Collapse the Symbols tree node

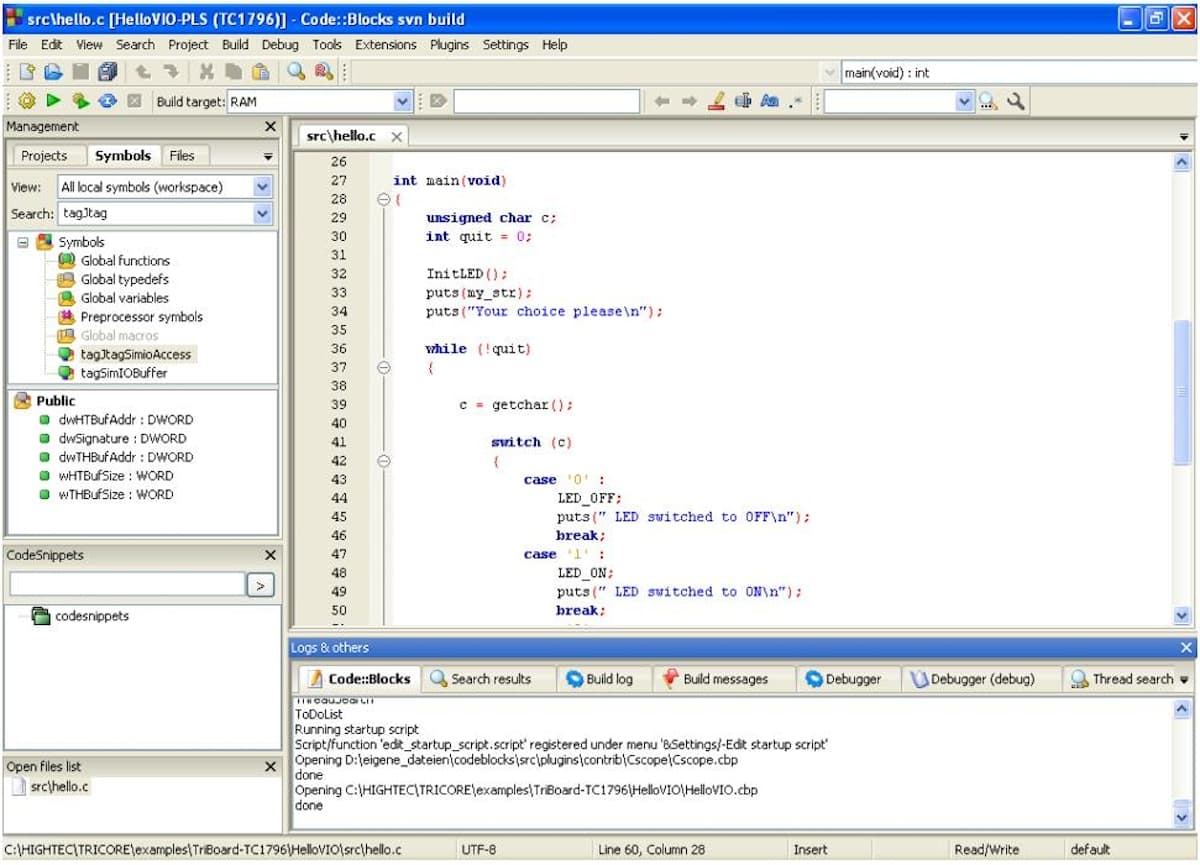[x=23, y=242]
